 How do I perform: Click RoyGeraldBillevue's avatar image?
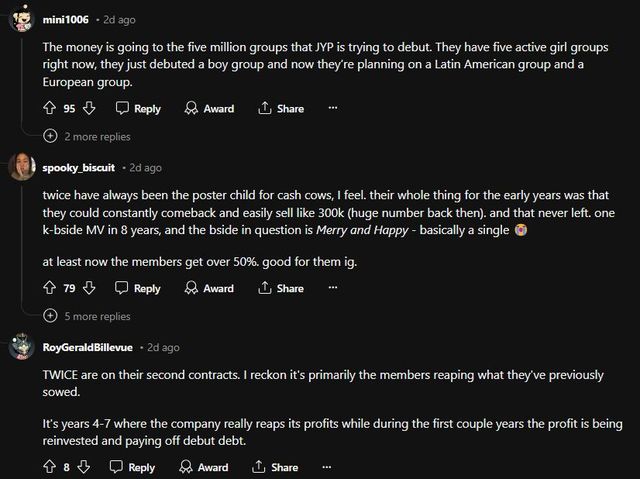[x=22, y=347]
